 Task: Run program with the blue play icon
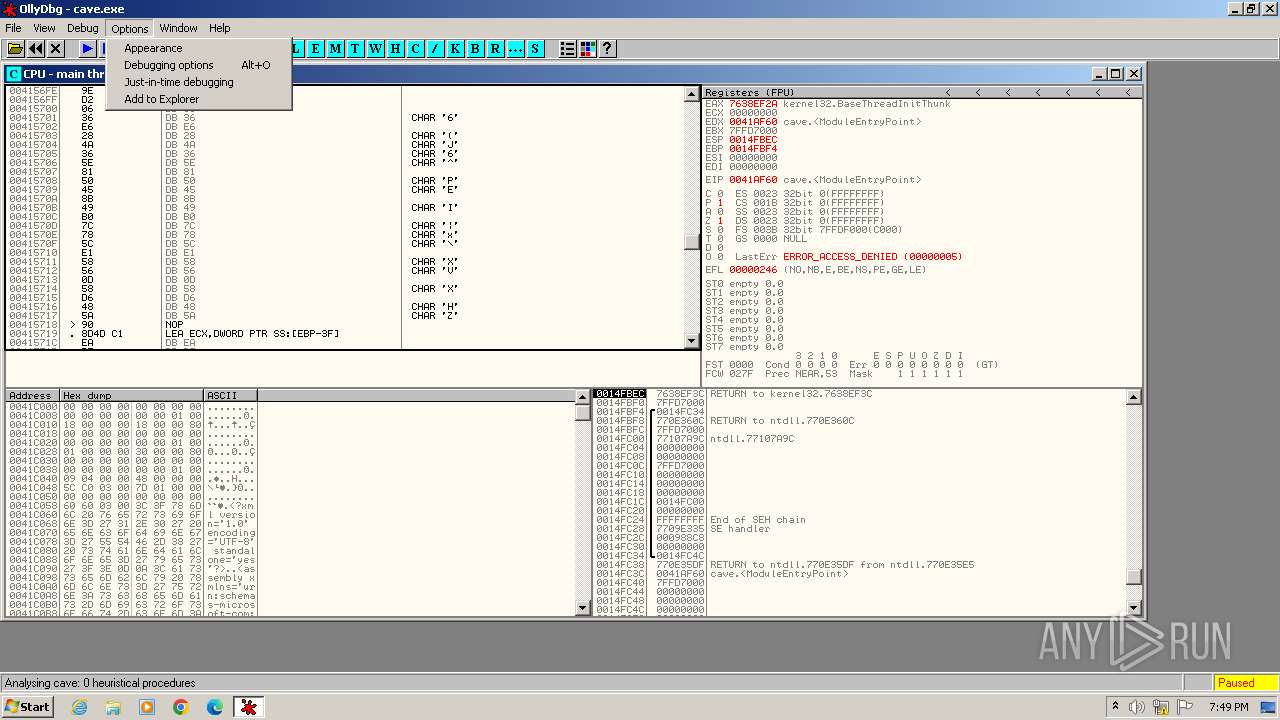pyautogui.click(x=87, y=48)
